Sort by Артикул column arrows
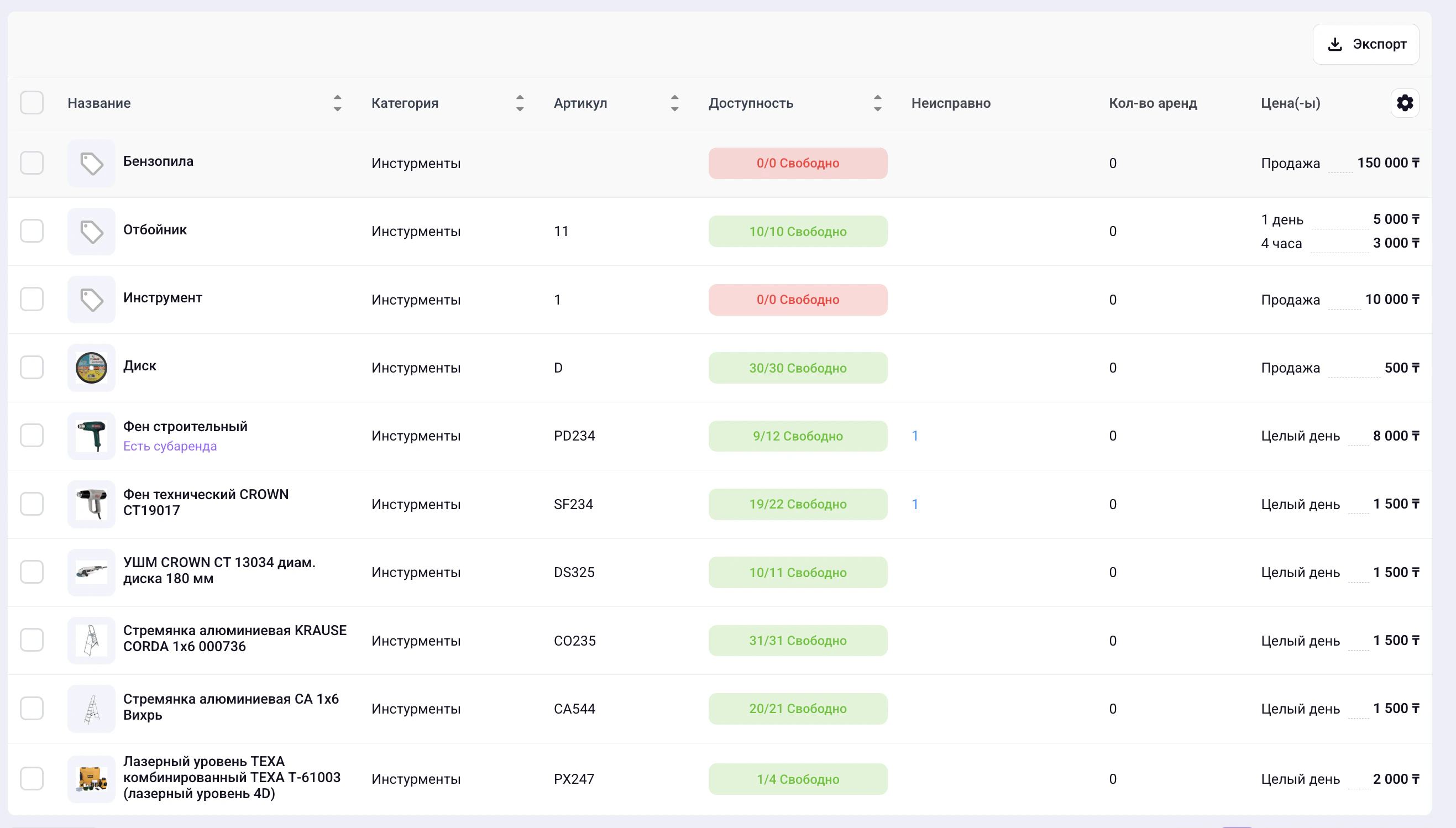Screen dimensions: 1456x828 (674, 103)
